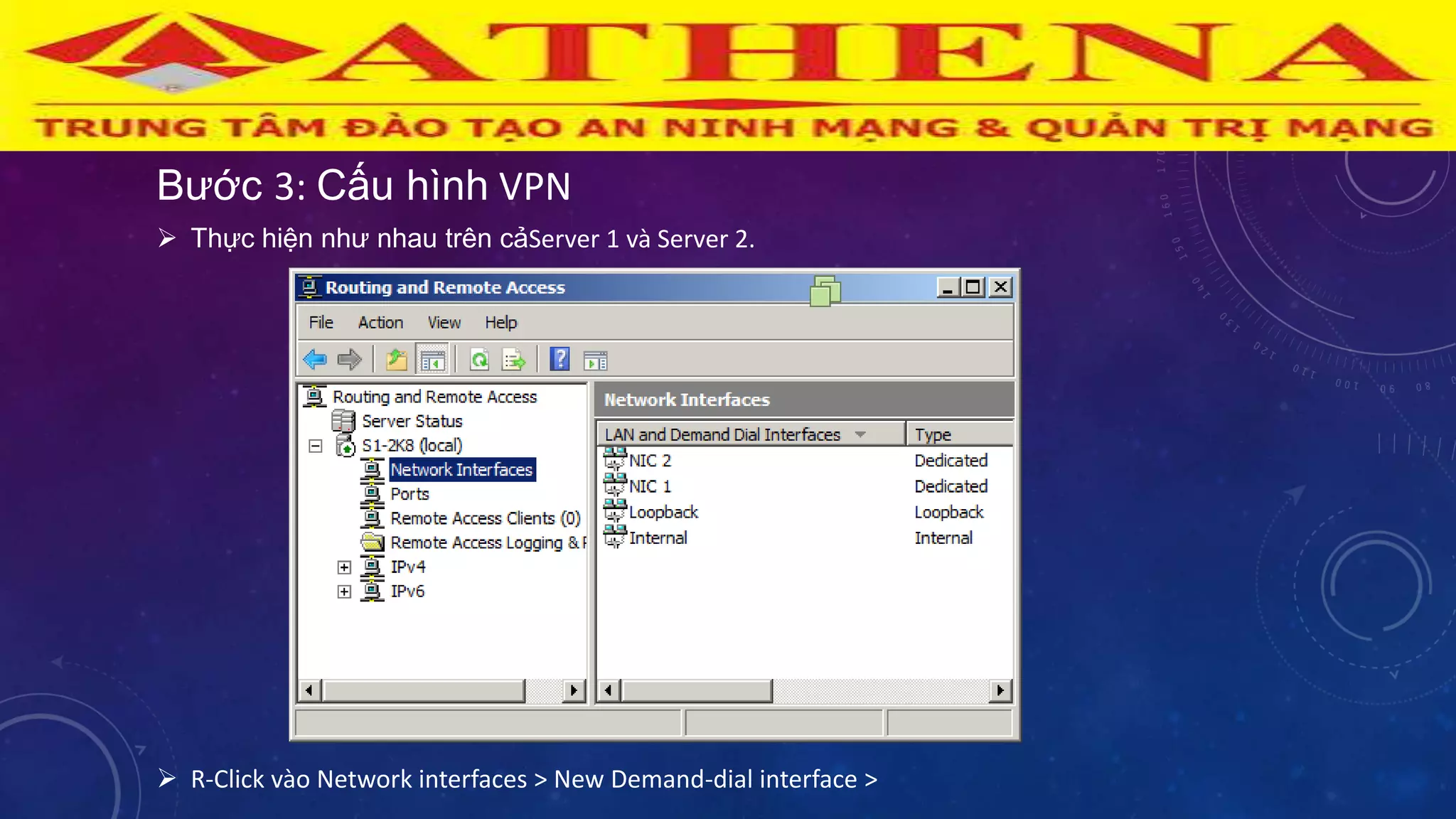The width and height of the screenshot is (1456, 819).
Task: Click the NIC 2 interface icon
Action: pos(615,459)
